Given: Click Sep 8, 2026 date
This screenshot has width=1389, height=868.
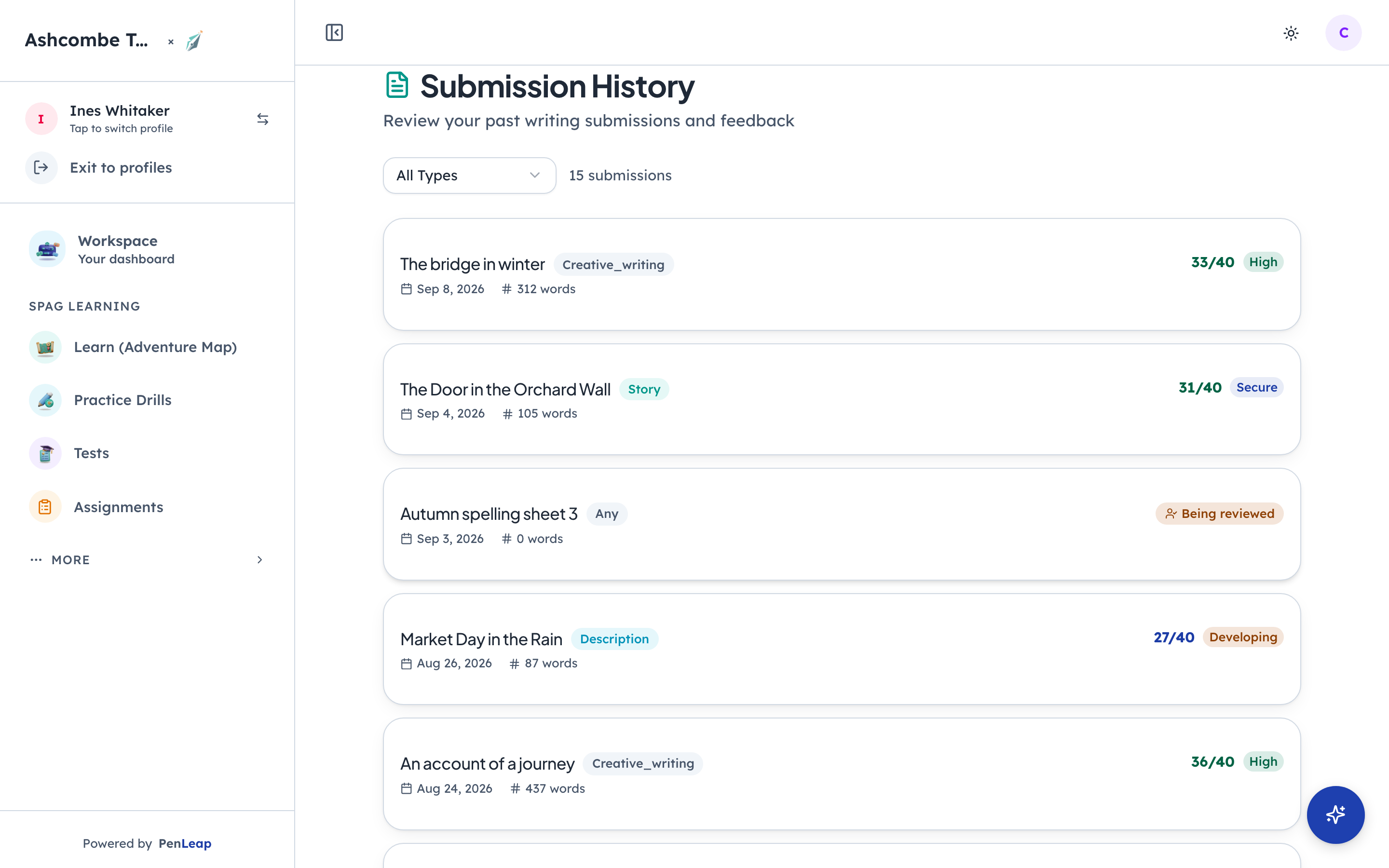Looking at the screenshot, I should click(450, 289).
